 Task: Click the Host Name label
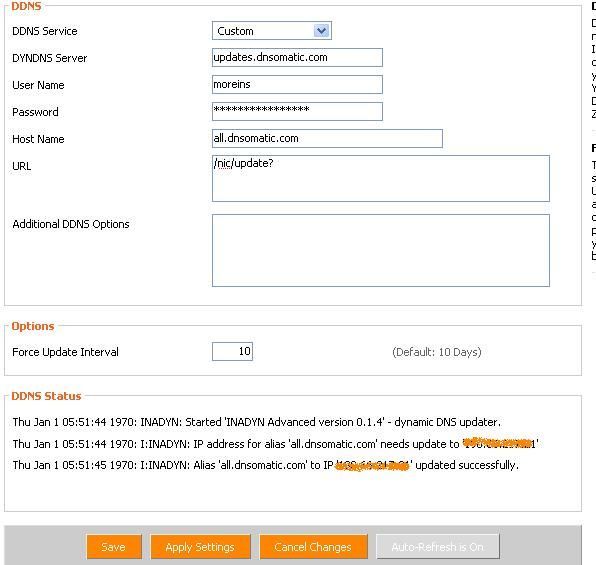click(x=38, y=139)
